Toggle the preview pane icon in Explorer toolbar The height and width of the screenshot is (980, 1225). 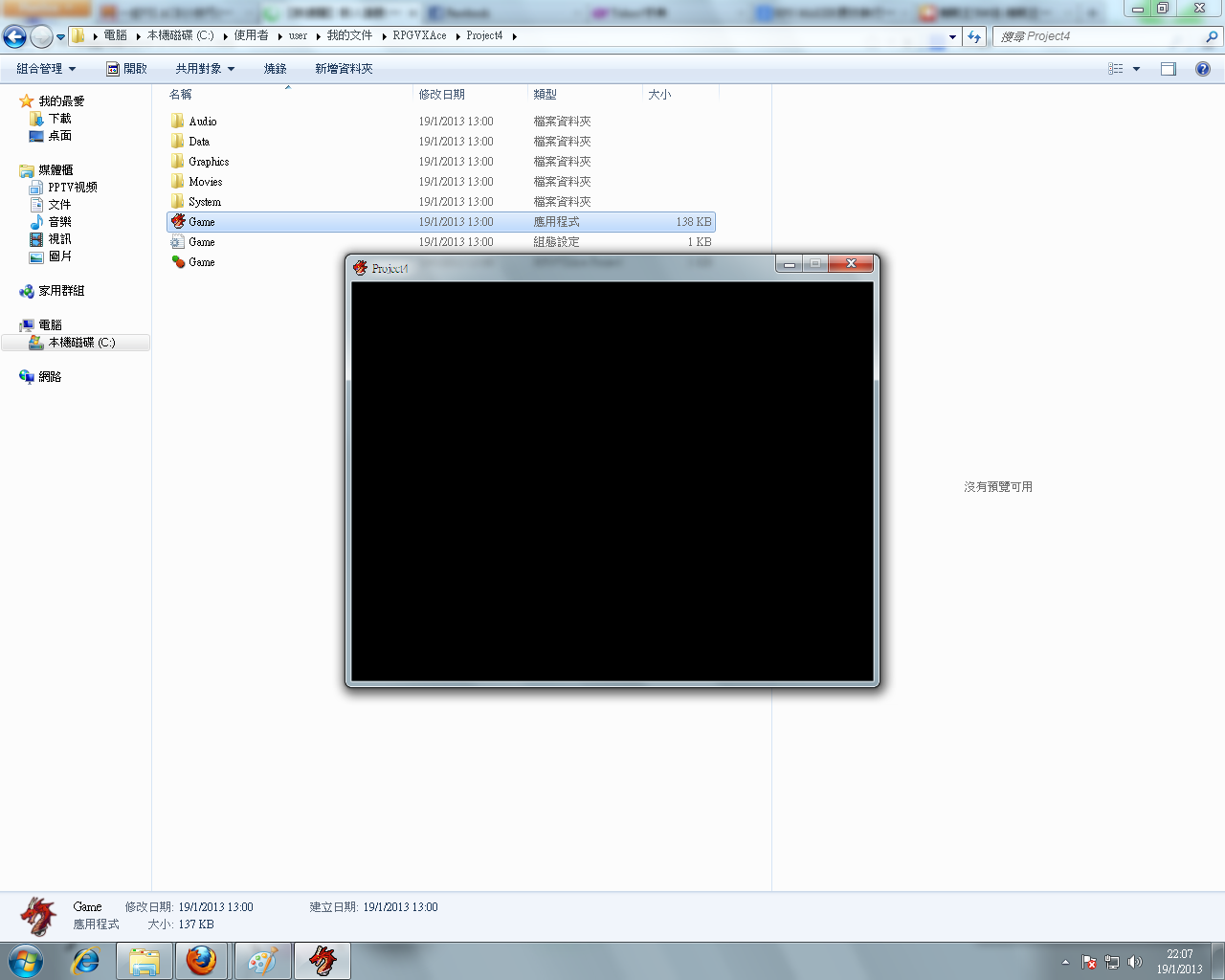coord(1169,69)
